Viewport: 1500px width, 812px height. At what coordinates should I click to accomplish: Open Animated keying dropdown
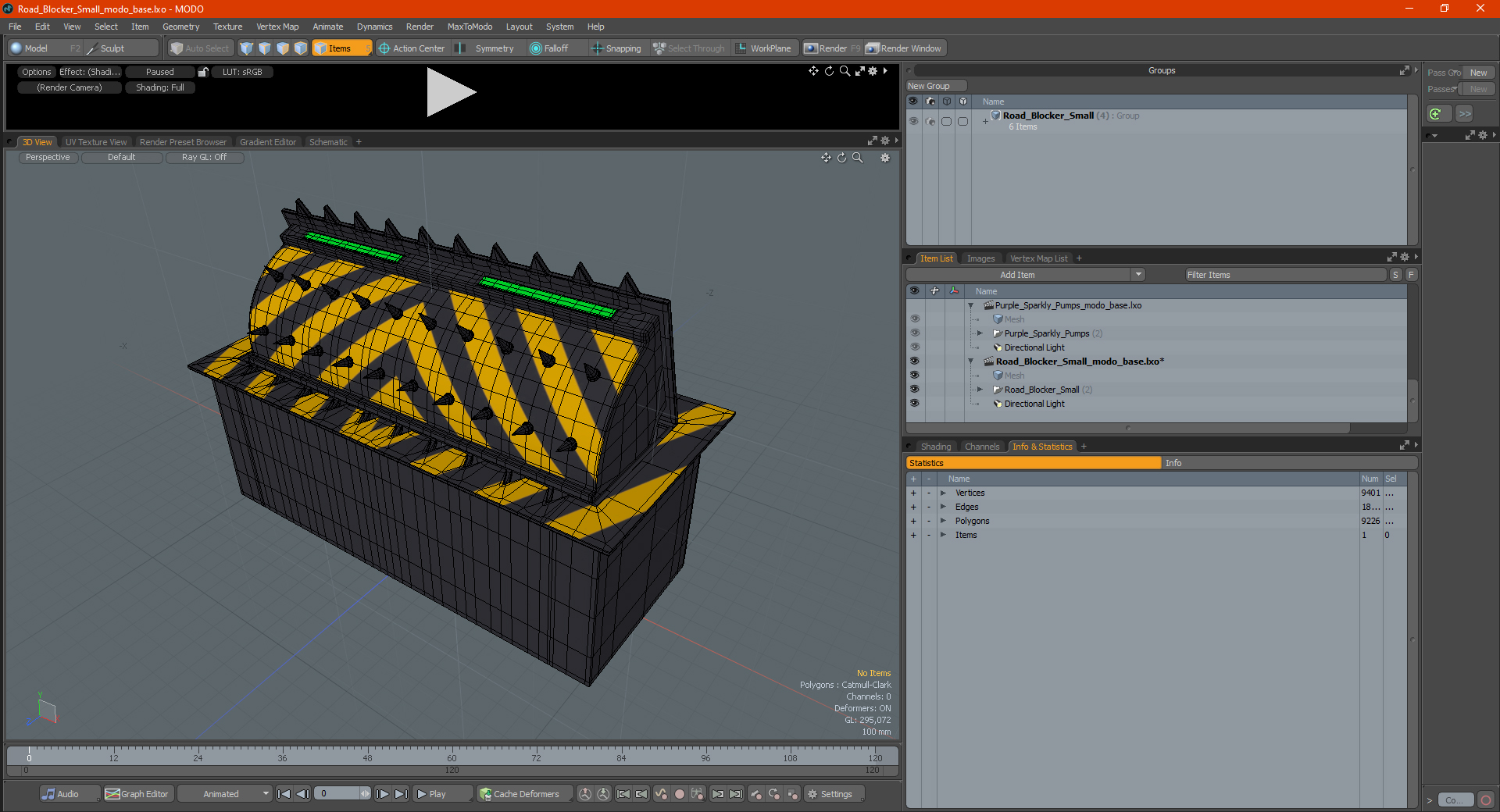tap(225, 794)
